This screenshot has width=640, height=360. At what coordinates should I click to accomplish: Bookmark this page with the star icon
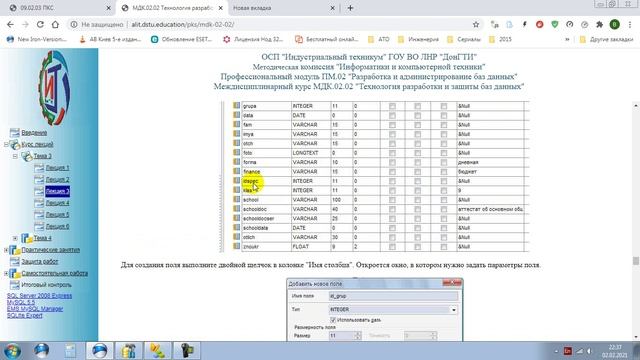[476, 24]
